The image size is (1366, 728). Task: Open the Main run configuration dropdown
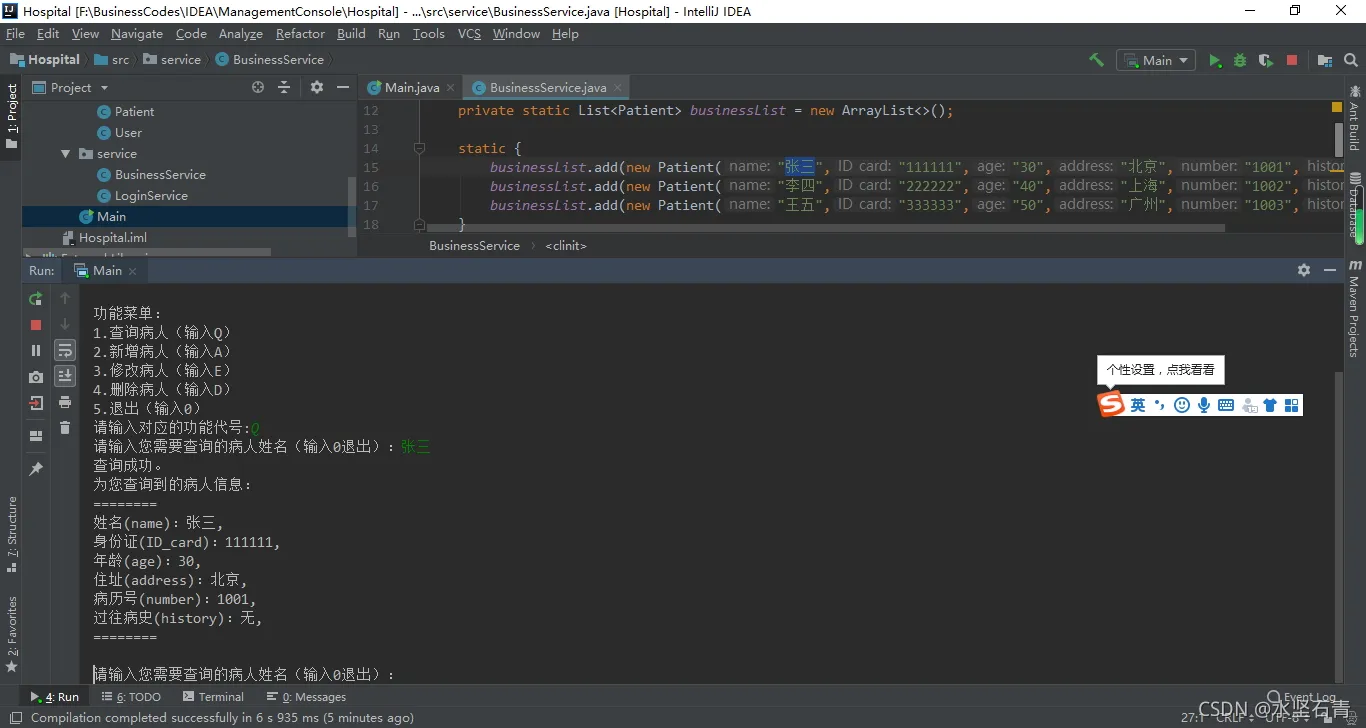click(1156, 60)
